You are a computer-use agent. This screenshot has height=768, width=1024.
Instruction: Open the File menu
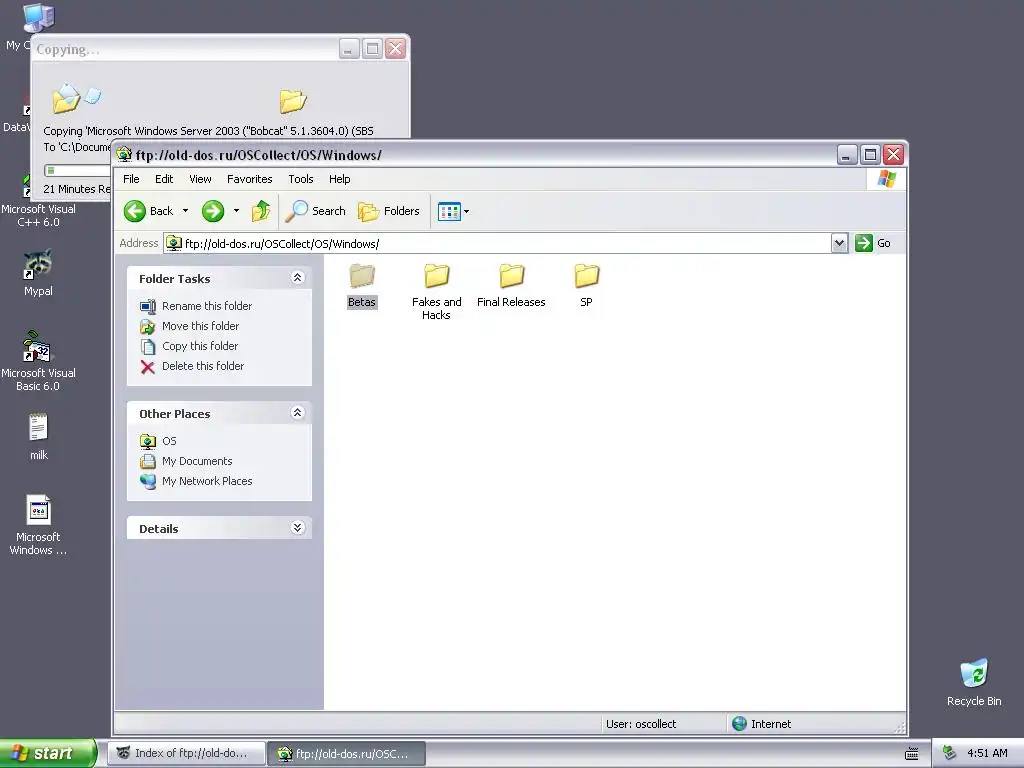coord(131,179)
